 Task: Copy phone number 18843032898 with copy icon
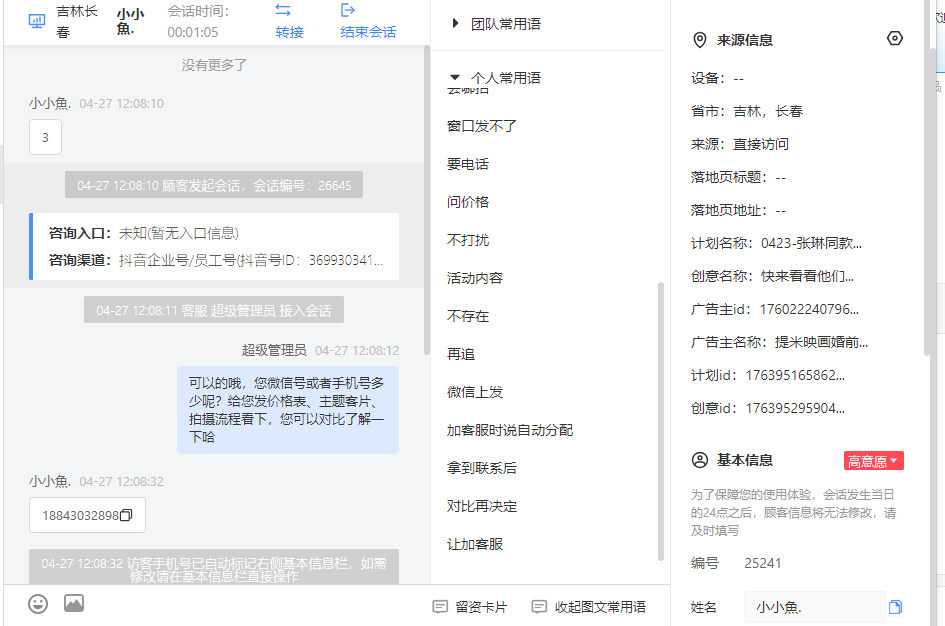(x=126, y=515)
